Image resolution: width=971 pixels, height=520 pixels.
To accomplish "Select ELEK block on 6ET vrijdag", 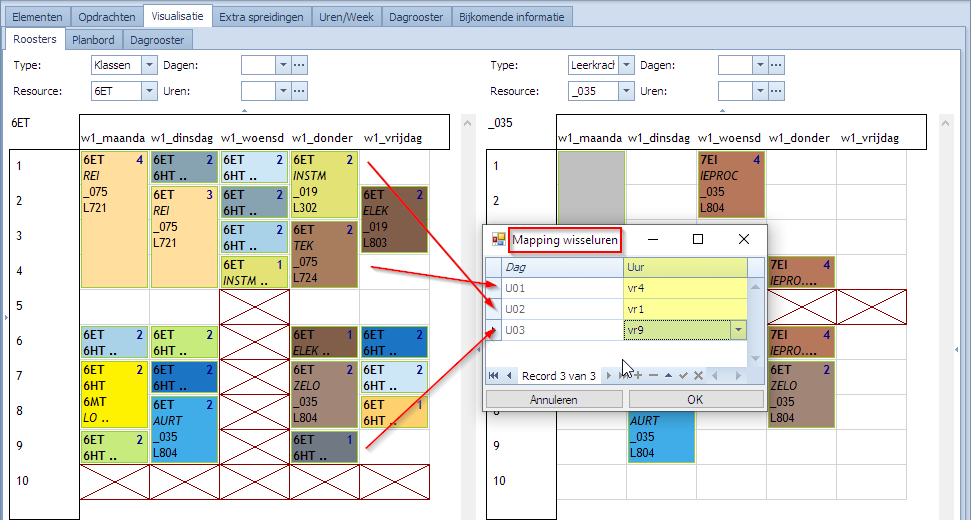I will click(x=394, y=219).
